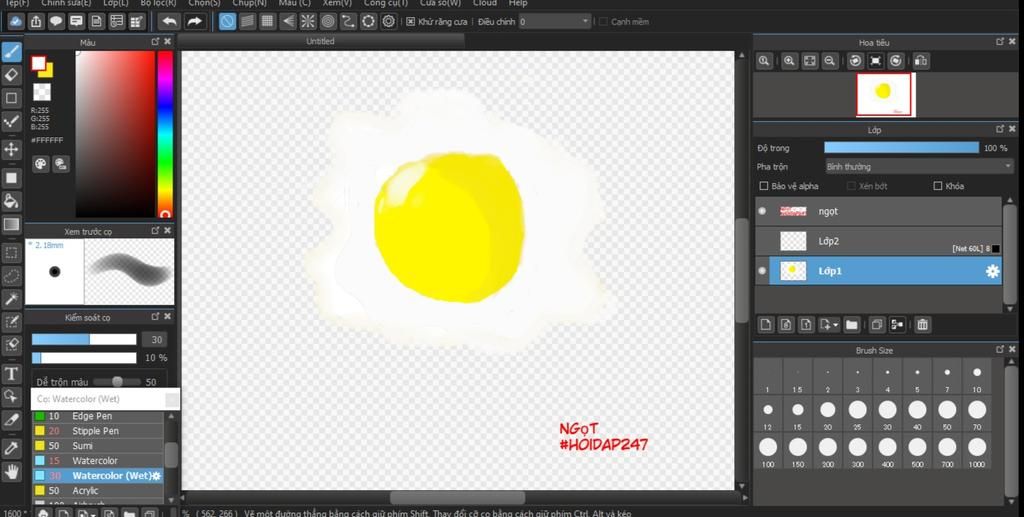The height and width of the screenshot is (517, 1024).
Task: Toggle the Khử răng cưa checkbox
Action: coord(411,22)
